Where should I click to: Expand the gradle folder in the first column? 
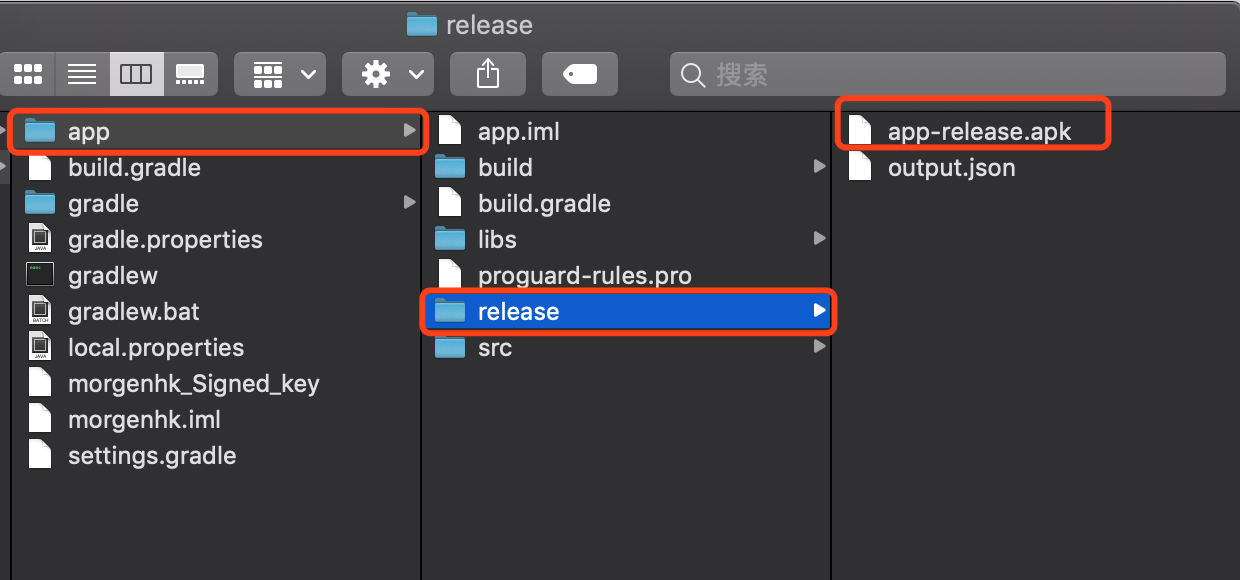[x=409, y=203]
